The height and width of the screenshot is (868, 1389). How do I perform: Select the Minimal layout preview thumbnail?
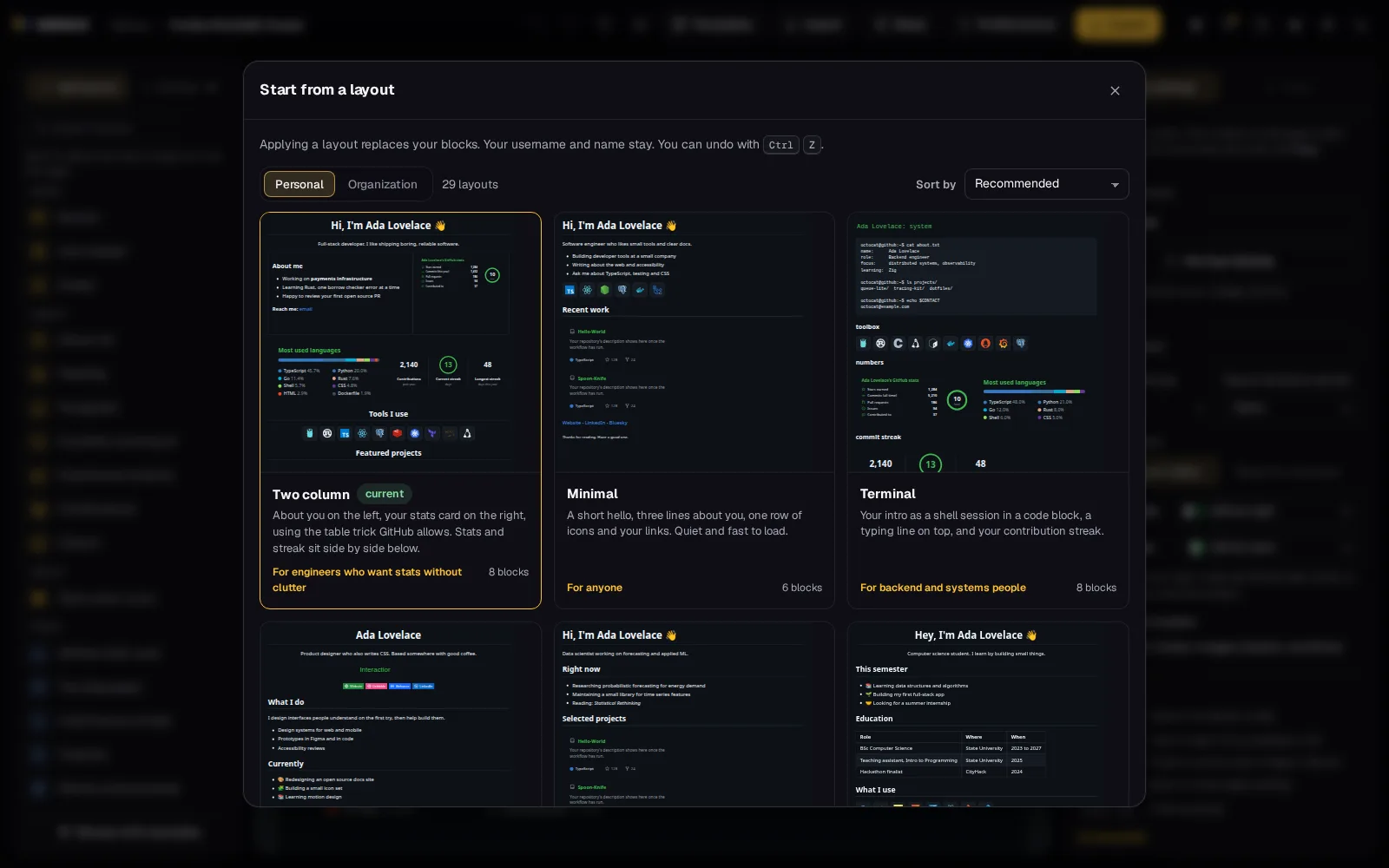click(694, 343)
